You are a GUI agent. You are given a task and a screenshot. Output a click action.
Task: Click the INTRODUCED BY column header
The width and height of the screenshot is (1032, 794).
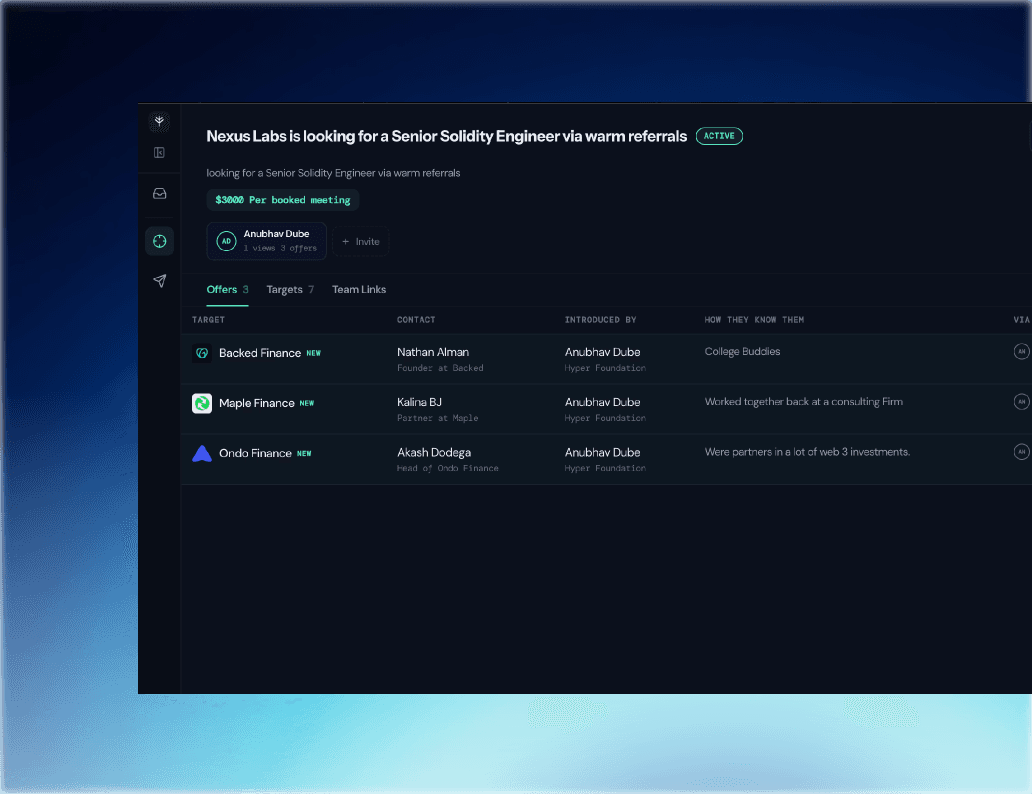(600, 320)
